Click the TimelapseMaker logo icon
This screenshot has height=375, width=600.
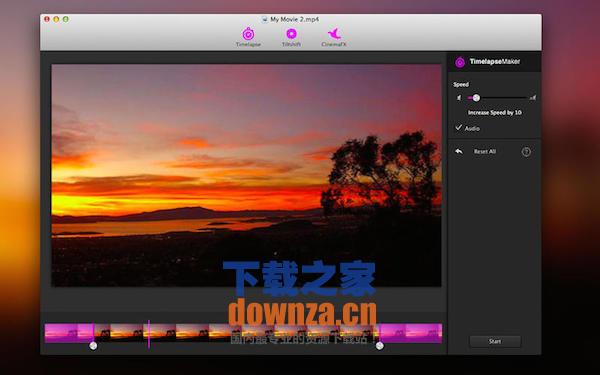click(460, 62)
